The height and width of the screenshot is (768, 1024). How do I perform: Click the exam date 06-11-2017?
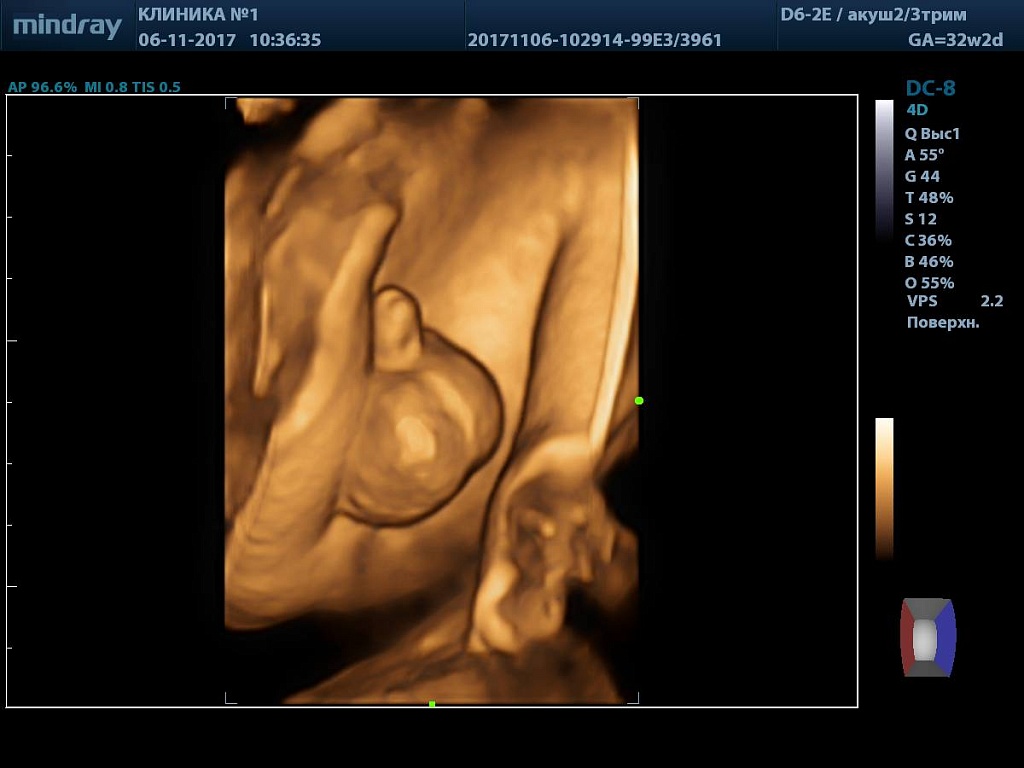pyautogui.click(x=187, y=40)
